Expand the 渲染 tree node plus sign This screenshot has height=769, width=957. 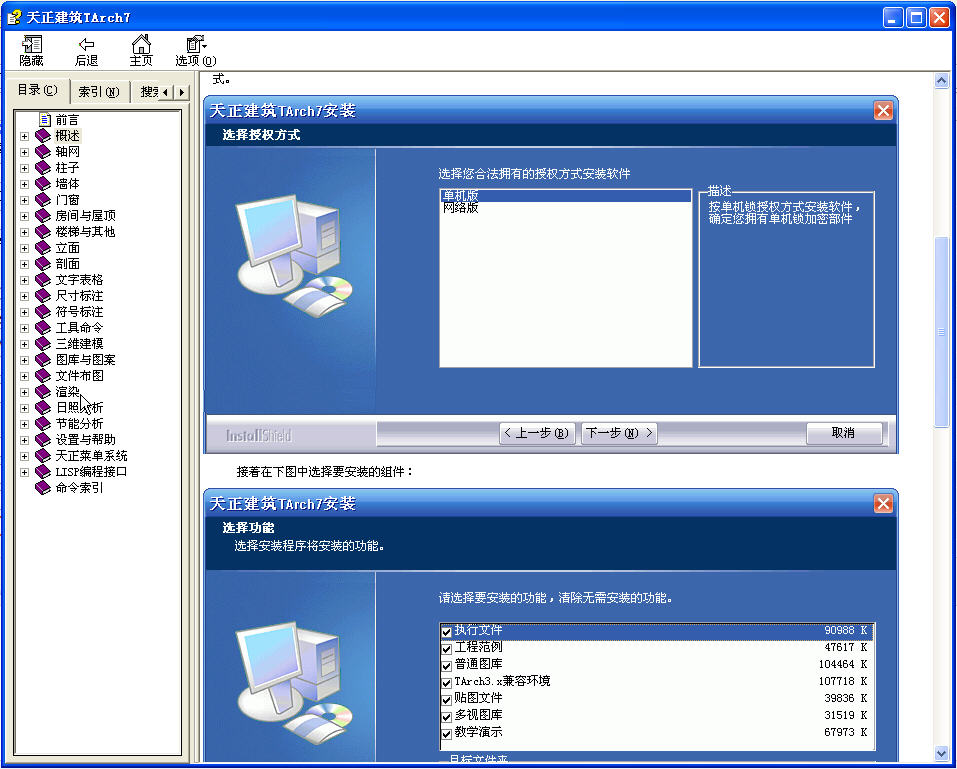[x=24, y=392]
